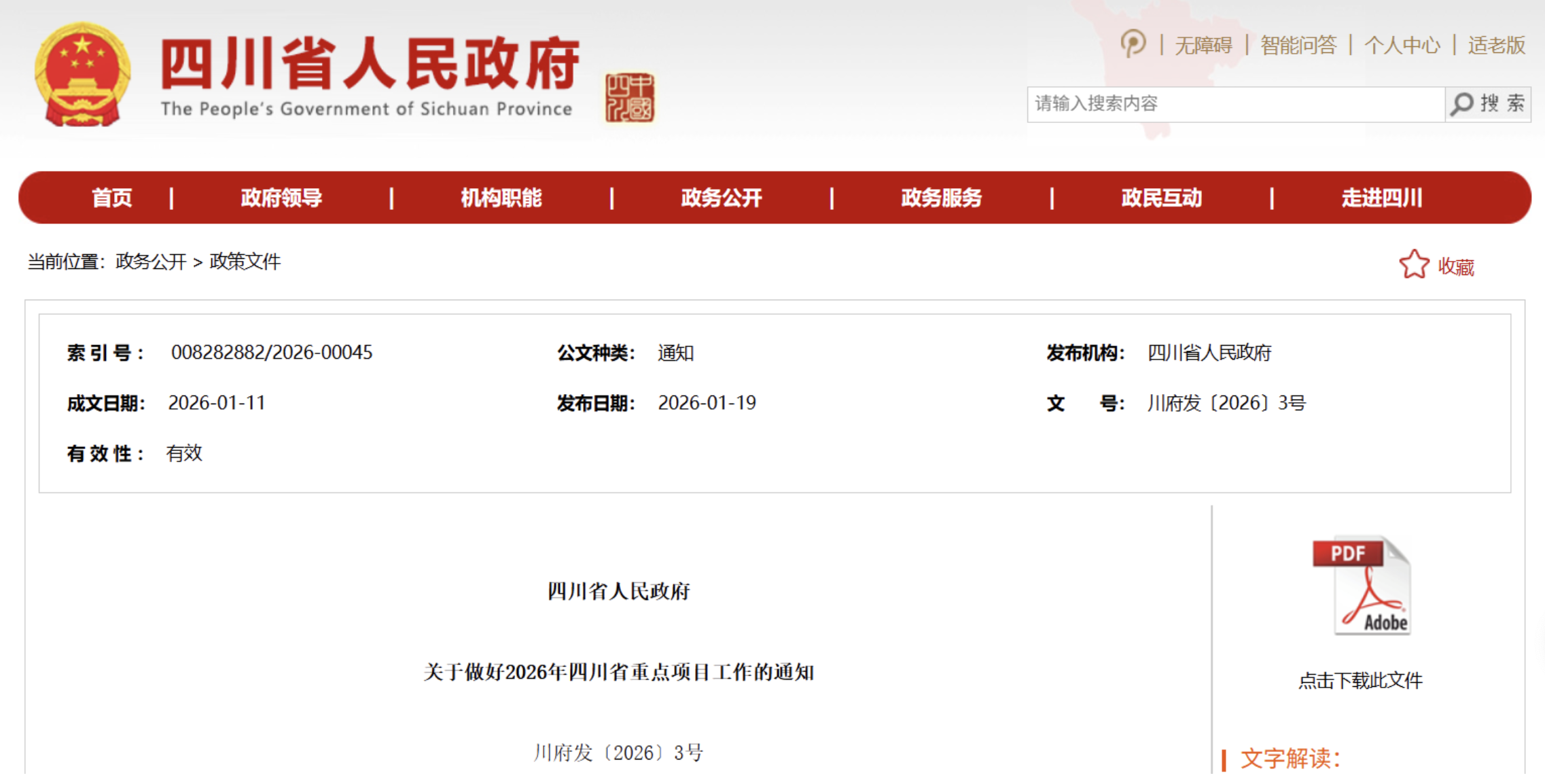Select the 首页 menu item
Image resolution: width=1545 pixels, height=784 pixels.
point(112,198)
